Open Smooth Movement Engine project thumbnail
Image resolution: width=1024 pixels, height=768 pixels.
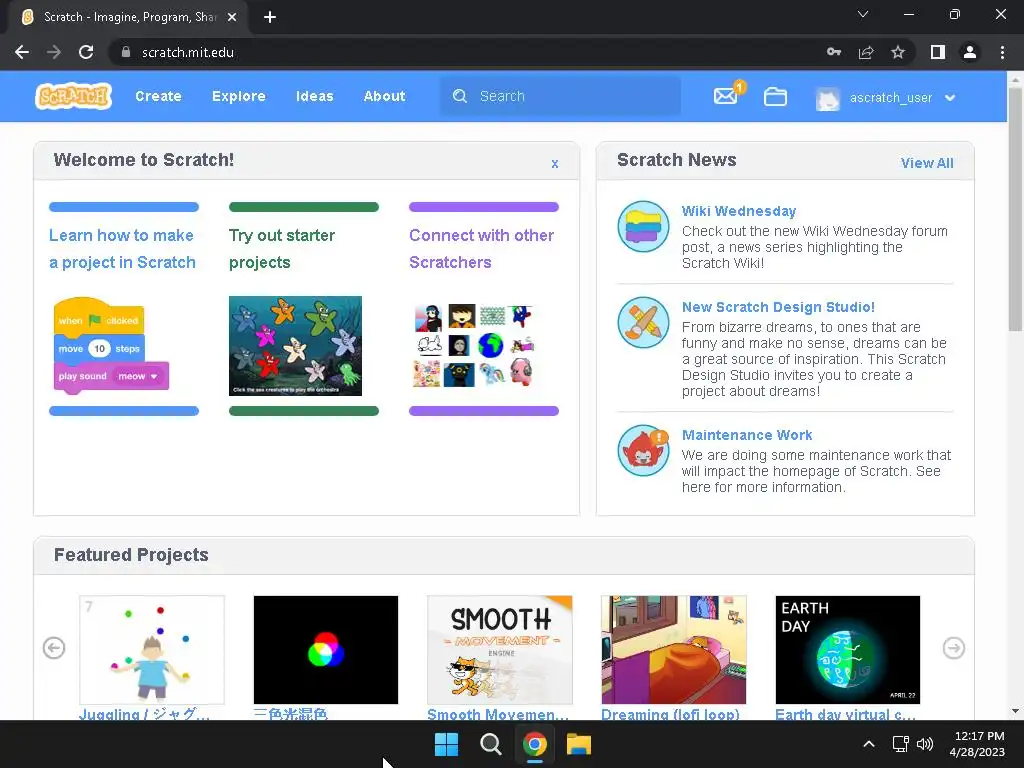500,650
